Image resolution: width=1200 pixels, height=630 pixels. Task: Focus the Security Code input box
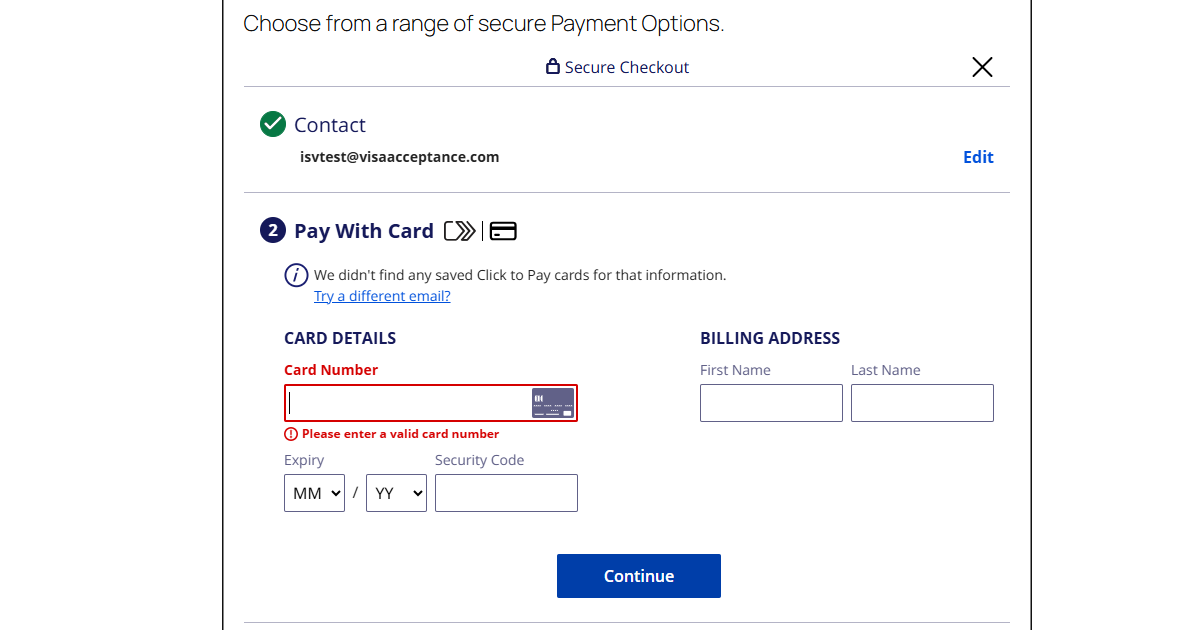tap(506, 492)
